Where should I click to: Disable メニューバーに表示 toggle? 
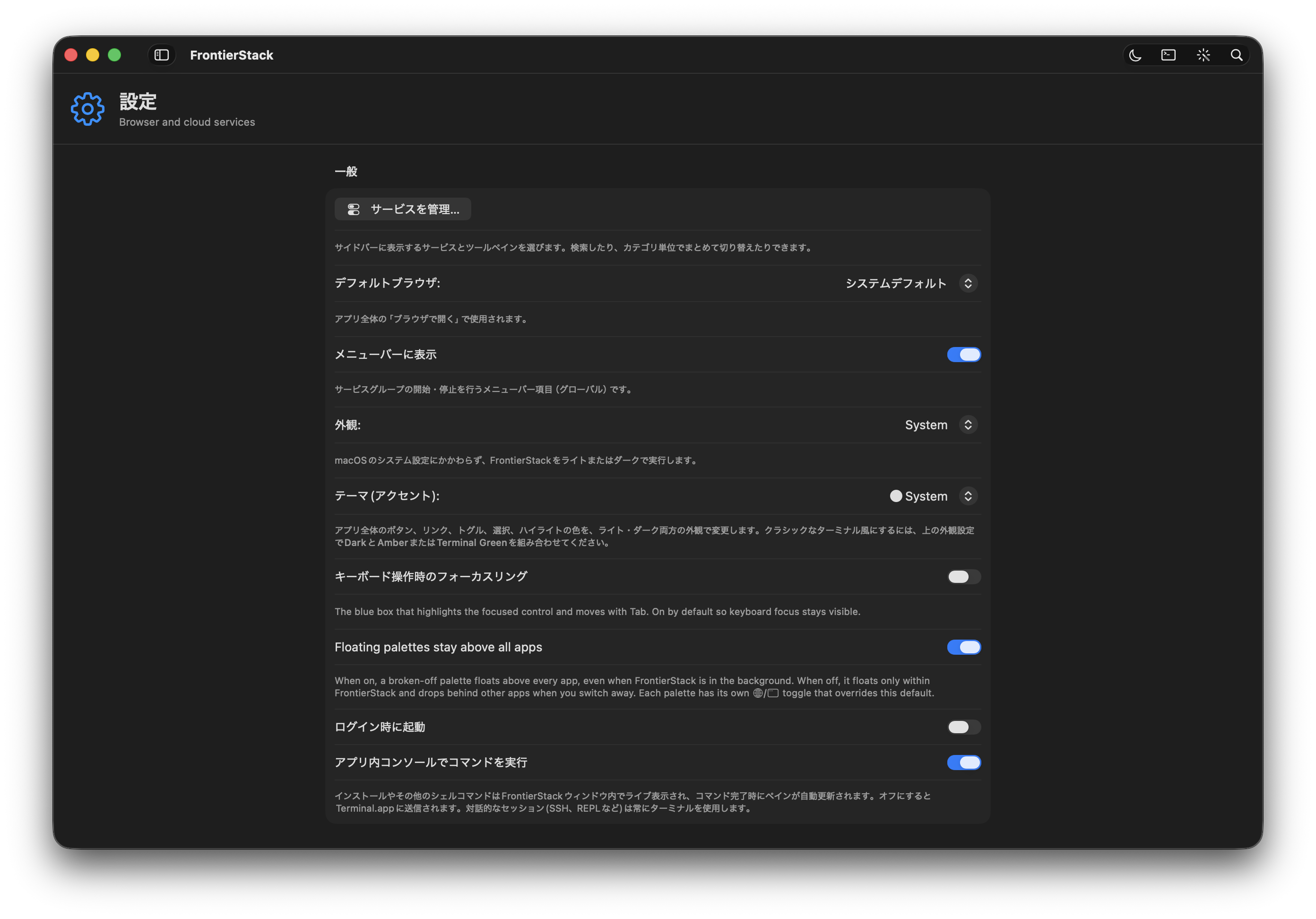963,354
